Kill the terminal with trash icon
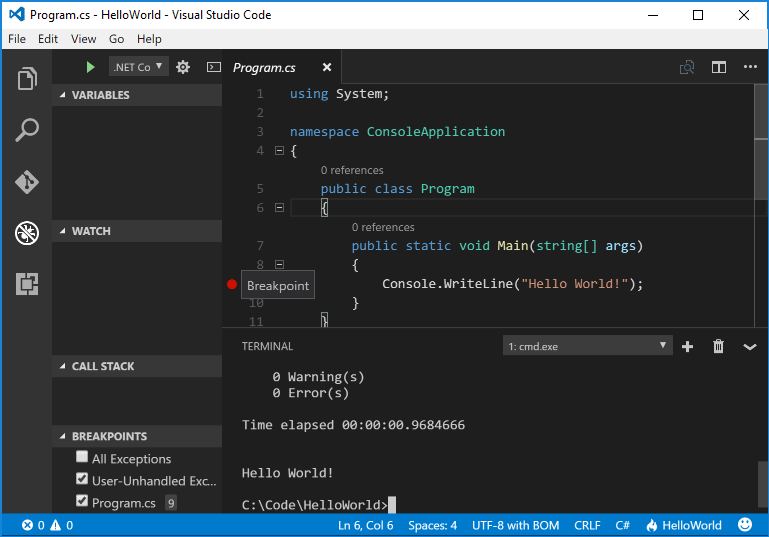 pyautogui.click(x=718, y=346)
